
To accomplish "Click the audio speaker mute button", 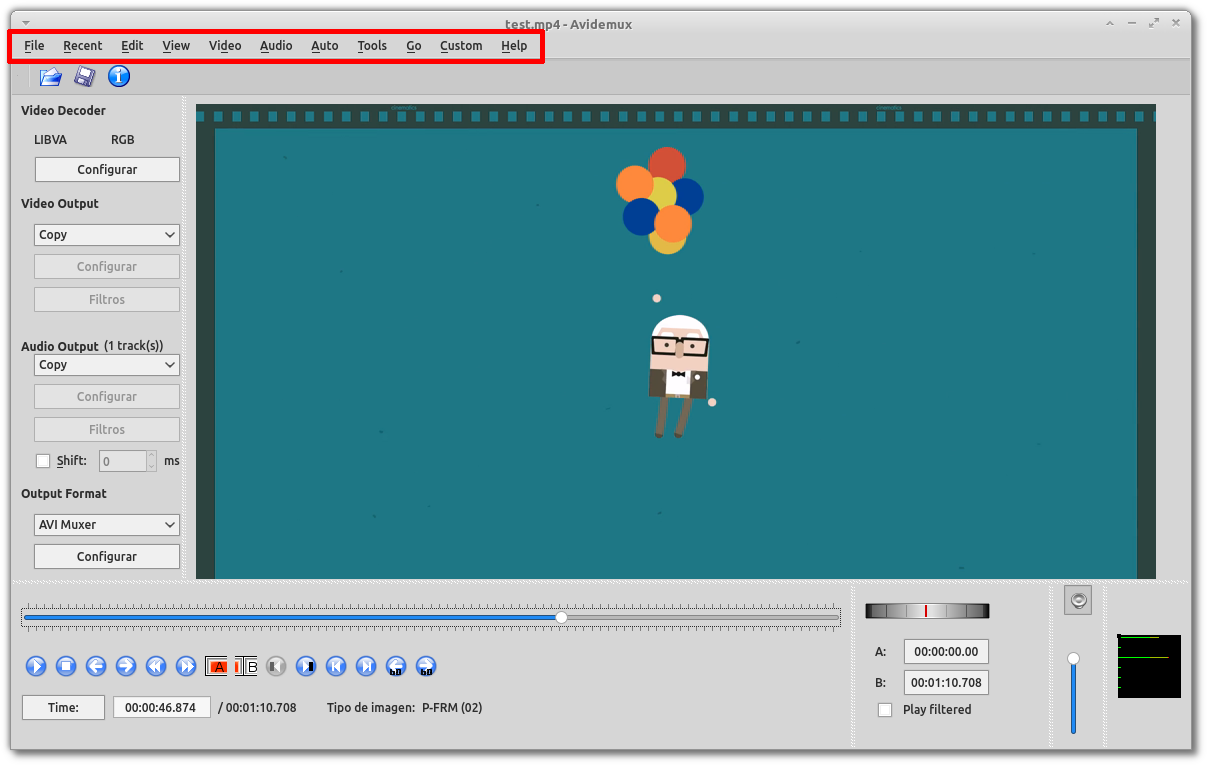I will coord(1078,600).
